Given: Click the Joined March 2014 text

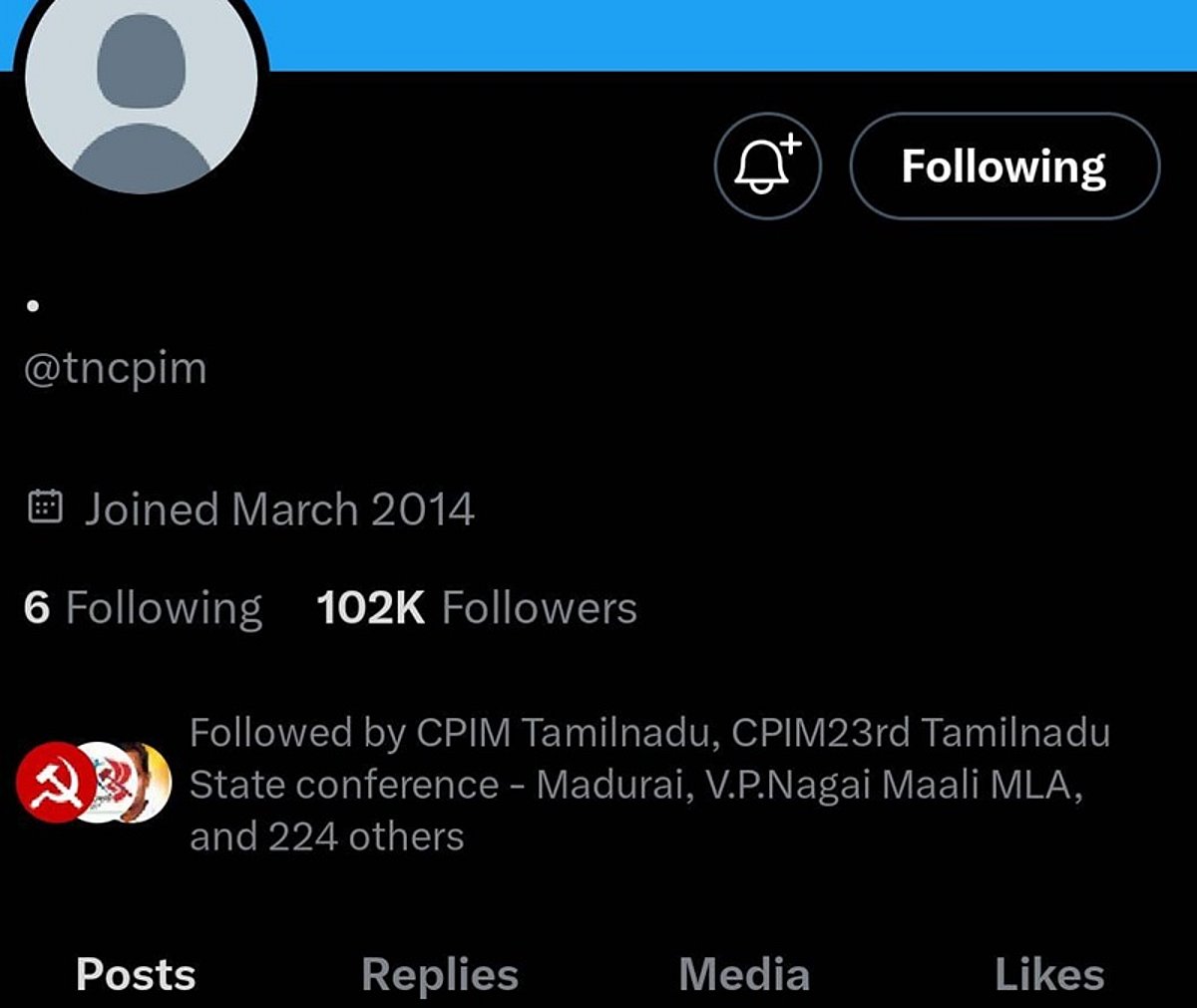Looking at the screenshot, I should [x=279, y=508].
